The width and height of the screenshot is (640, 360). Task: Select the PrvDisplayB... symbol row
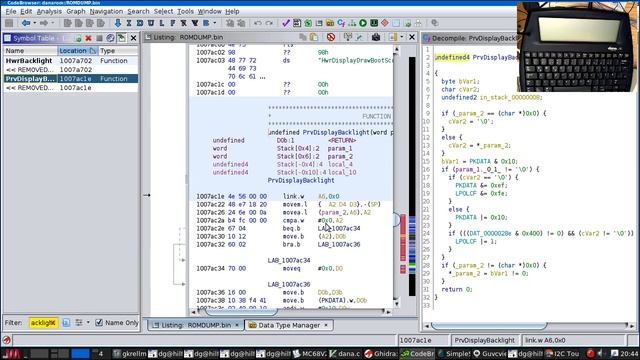pyautogui.click(x=71, y=78)
